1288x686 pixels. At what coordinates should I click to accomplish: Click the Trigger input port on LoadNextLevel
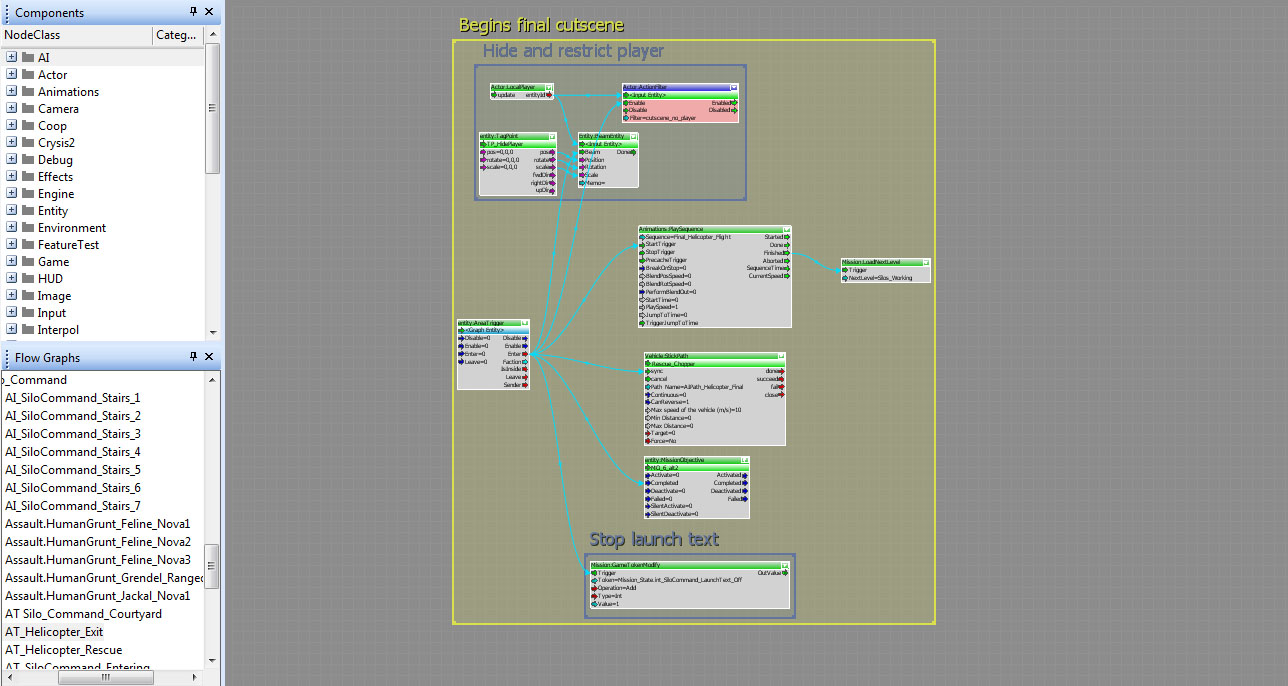pos(846,270)
